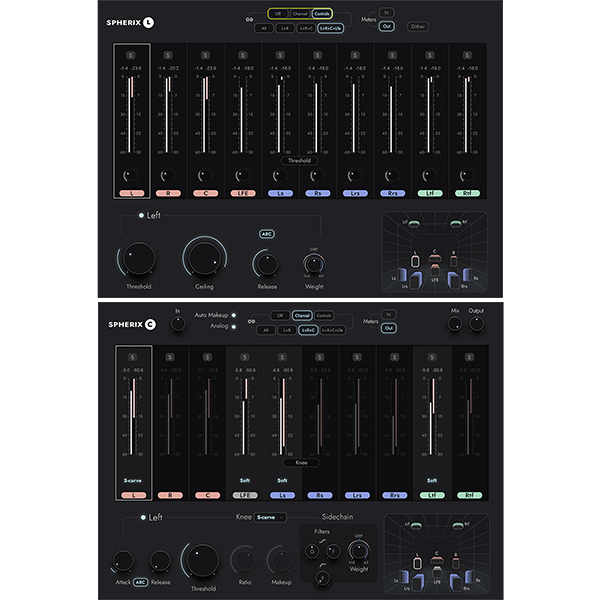The width and height of the screenshot is (600, 600).
Task: Set Meters to Out in Spherix C
Action: (389, 328)
